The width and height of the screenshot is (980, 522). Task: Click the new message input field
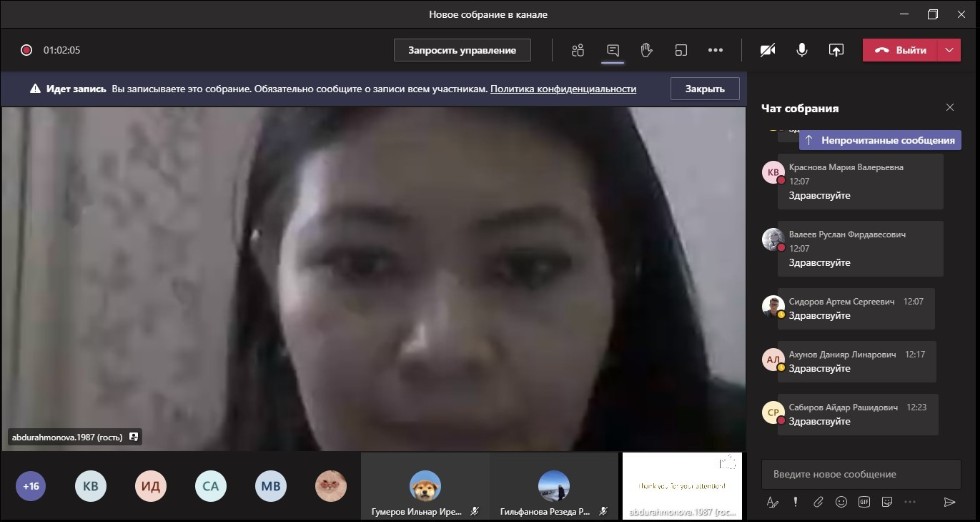tap(860, 474)
